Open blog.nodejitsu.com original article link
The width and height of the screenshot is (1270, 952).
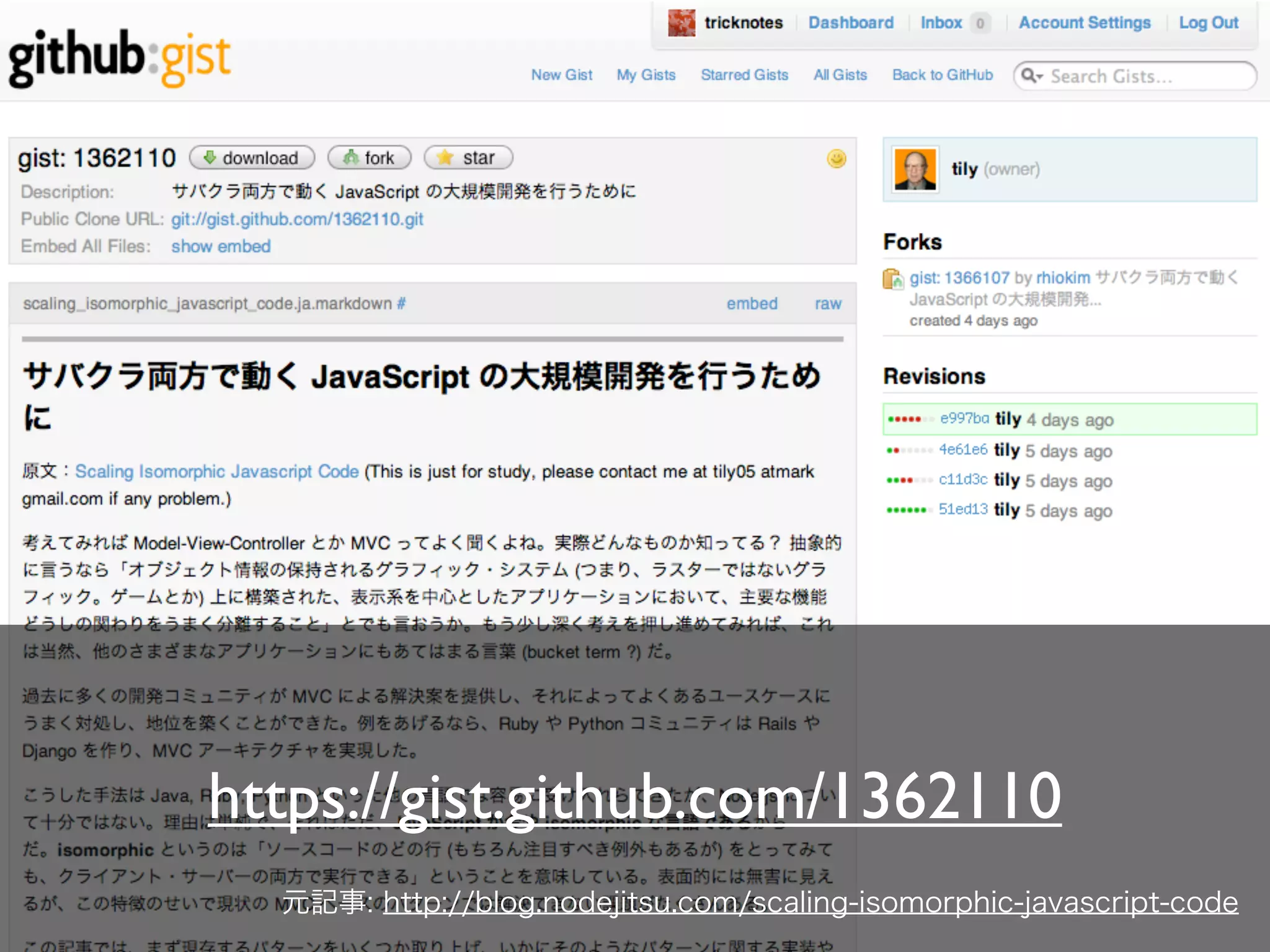pyautogui.click(x=810, y=902)
